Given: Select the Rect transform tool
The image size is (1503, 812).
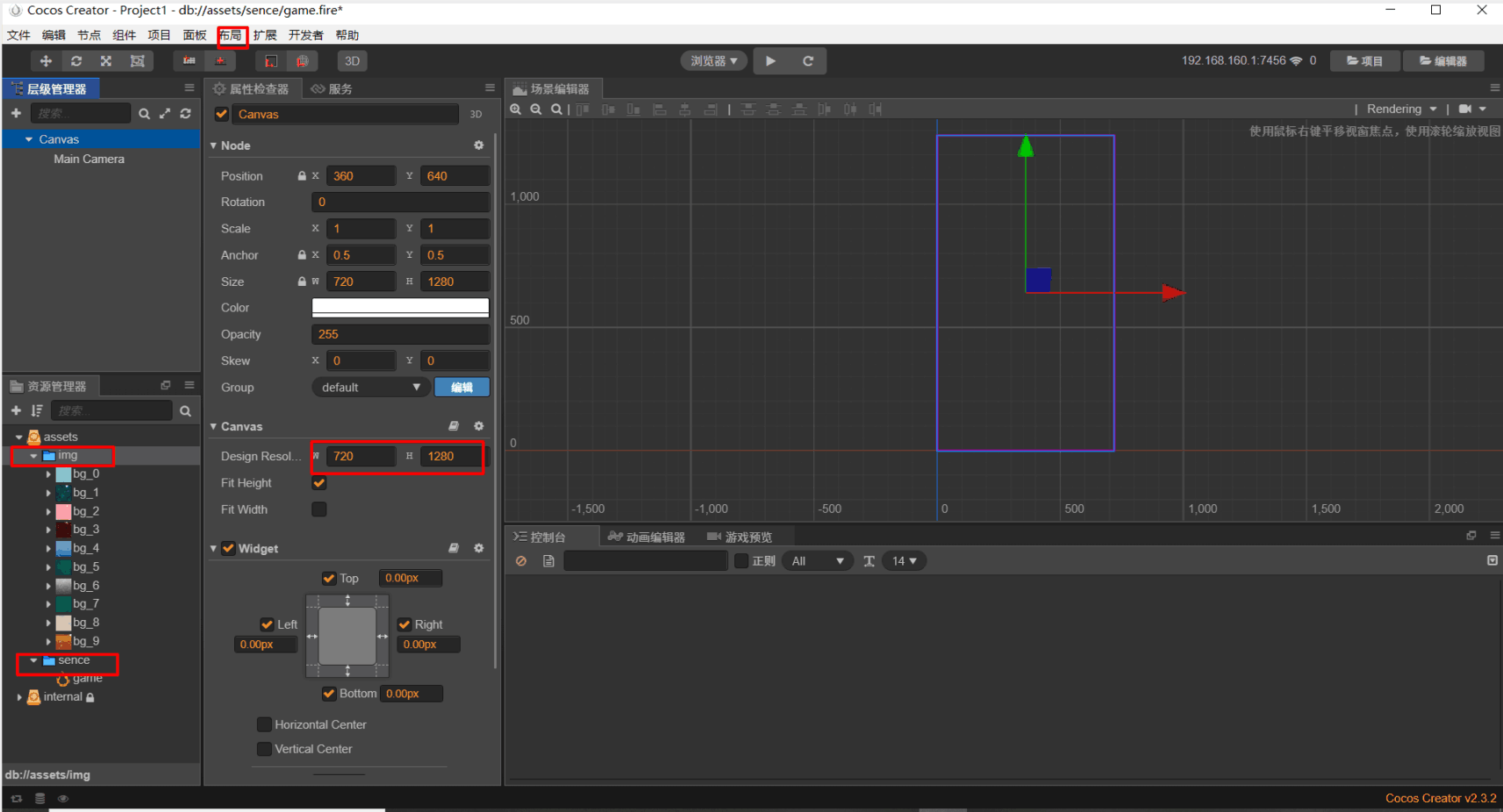Looking at the screenshot, I should click(137, 61).
